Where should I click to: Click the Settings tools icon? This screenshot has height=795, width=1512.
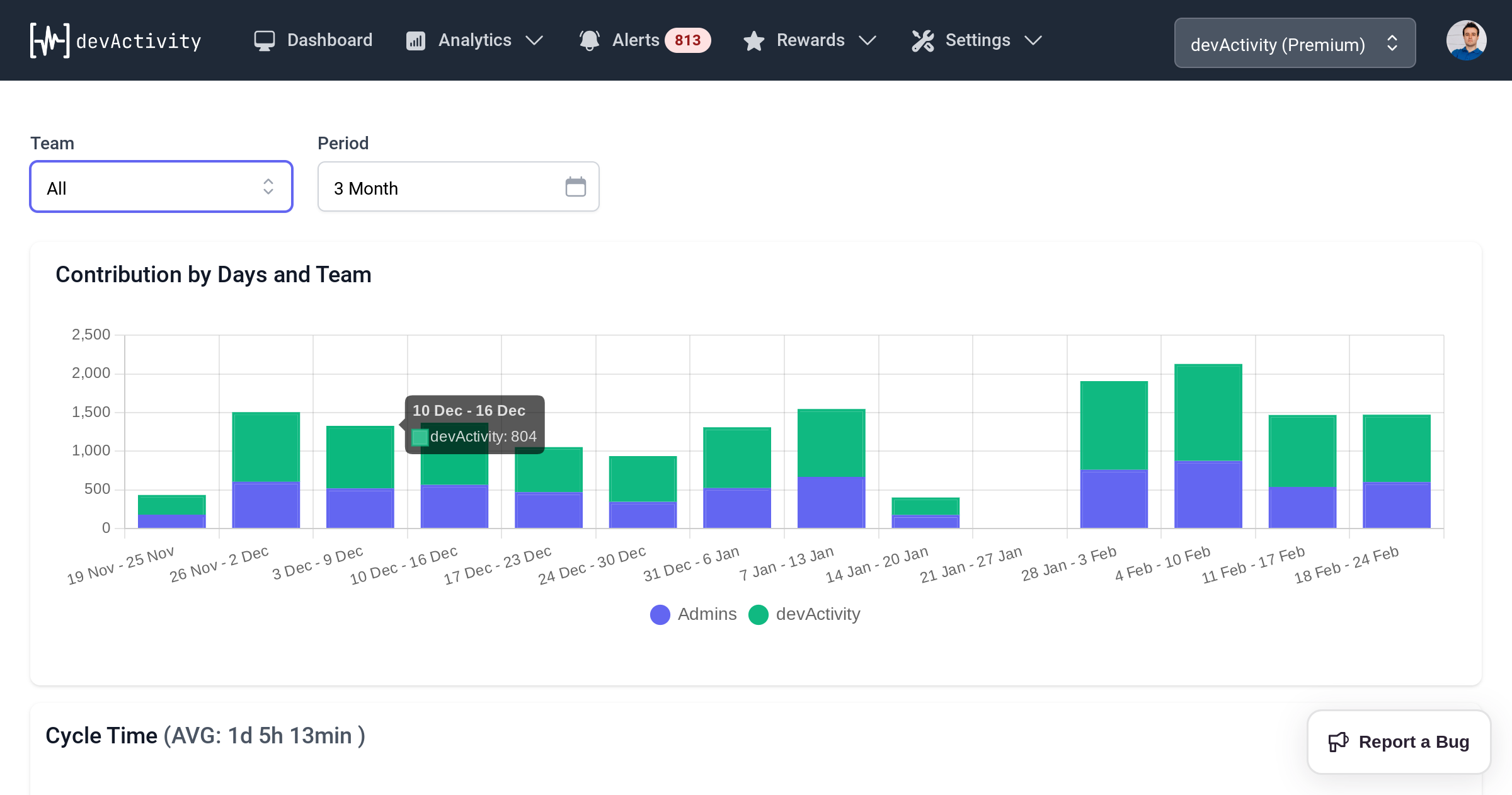[922, 40]
